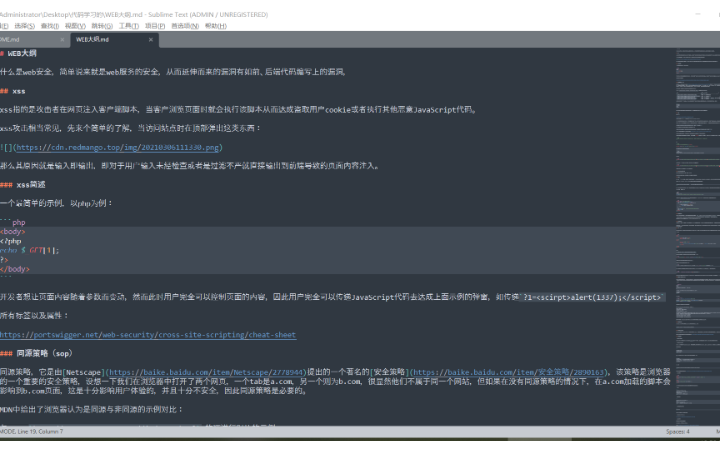
Task: Click the line starting 'MDN中给出了'
Action: [x=92, y=410]
